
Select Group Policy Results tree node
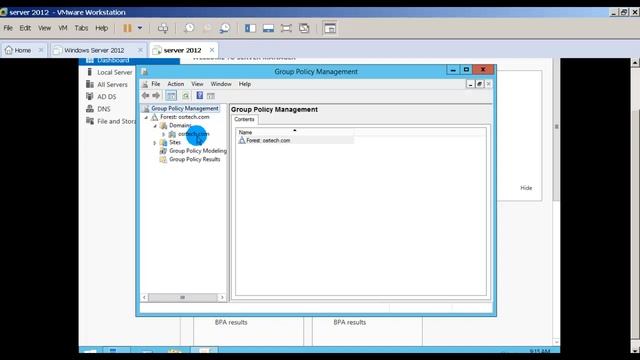(194, 159)
